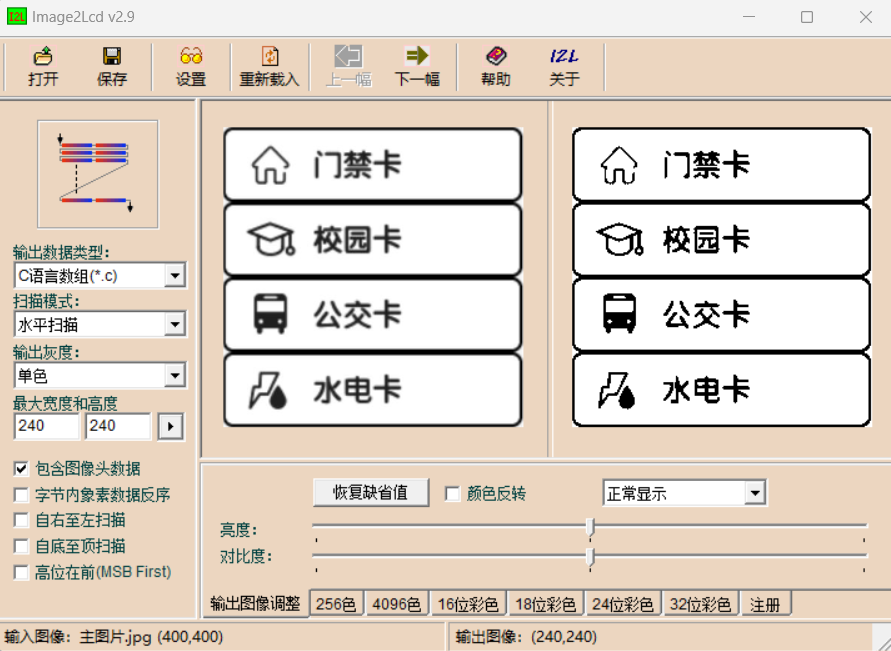Image resolution: width=891 pixels, height=651 pixels.
Task: Switch to the 256色 tab
Action: pos(336,604)
